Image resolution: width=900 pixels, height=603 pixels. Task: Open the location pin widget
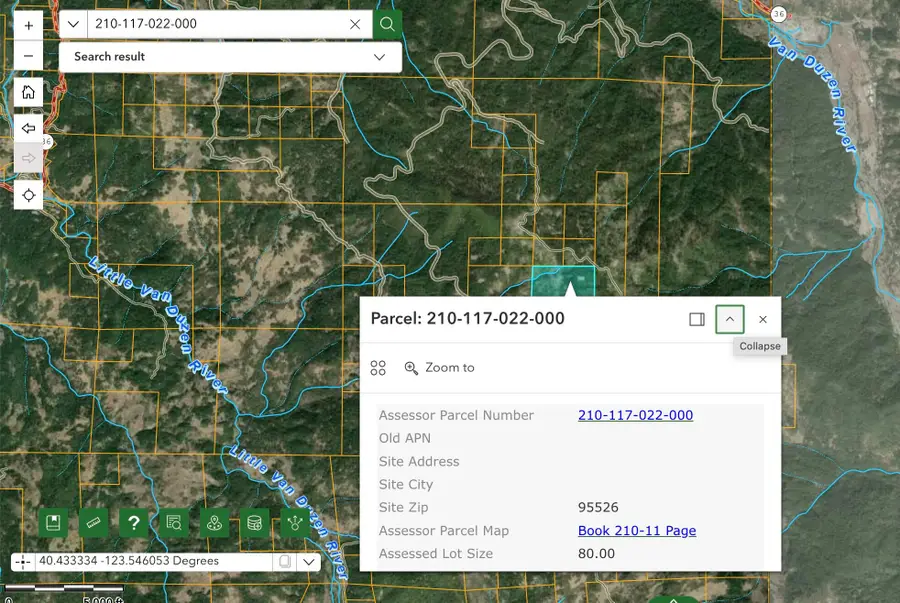click(214, 523)
